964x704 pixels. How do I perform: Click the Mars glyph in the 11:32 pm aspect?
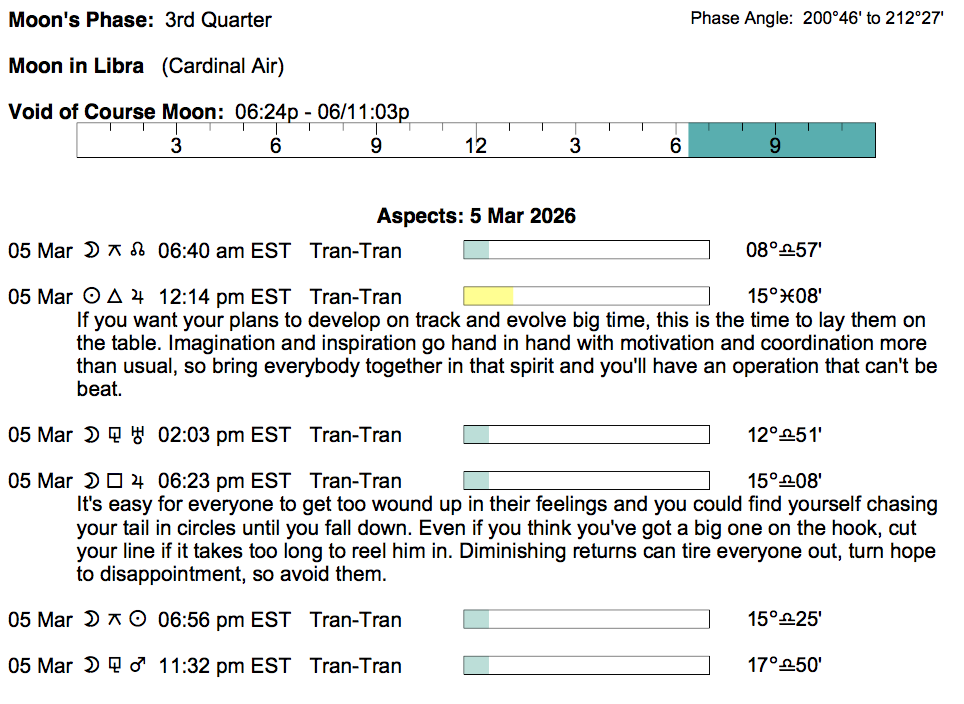tap(138, 666)
